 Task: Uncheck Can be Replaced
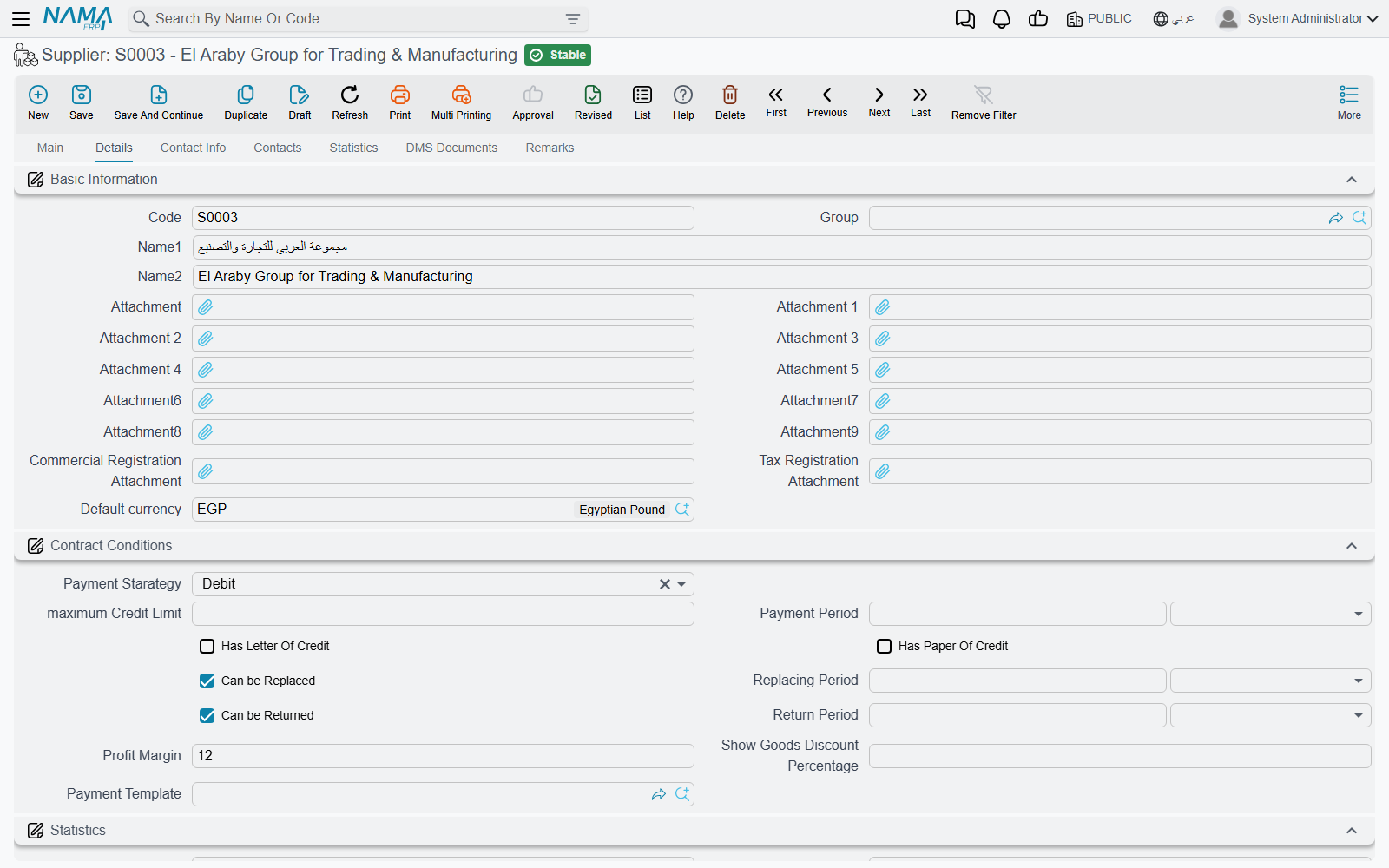207,681
